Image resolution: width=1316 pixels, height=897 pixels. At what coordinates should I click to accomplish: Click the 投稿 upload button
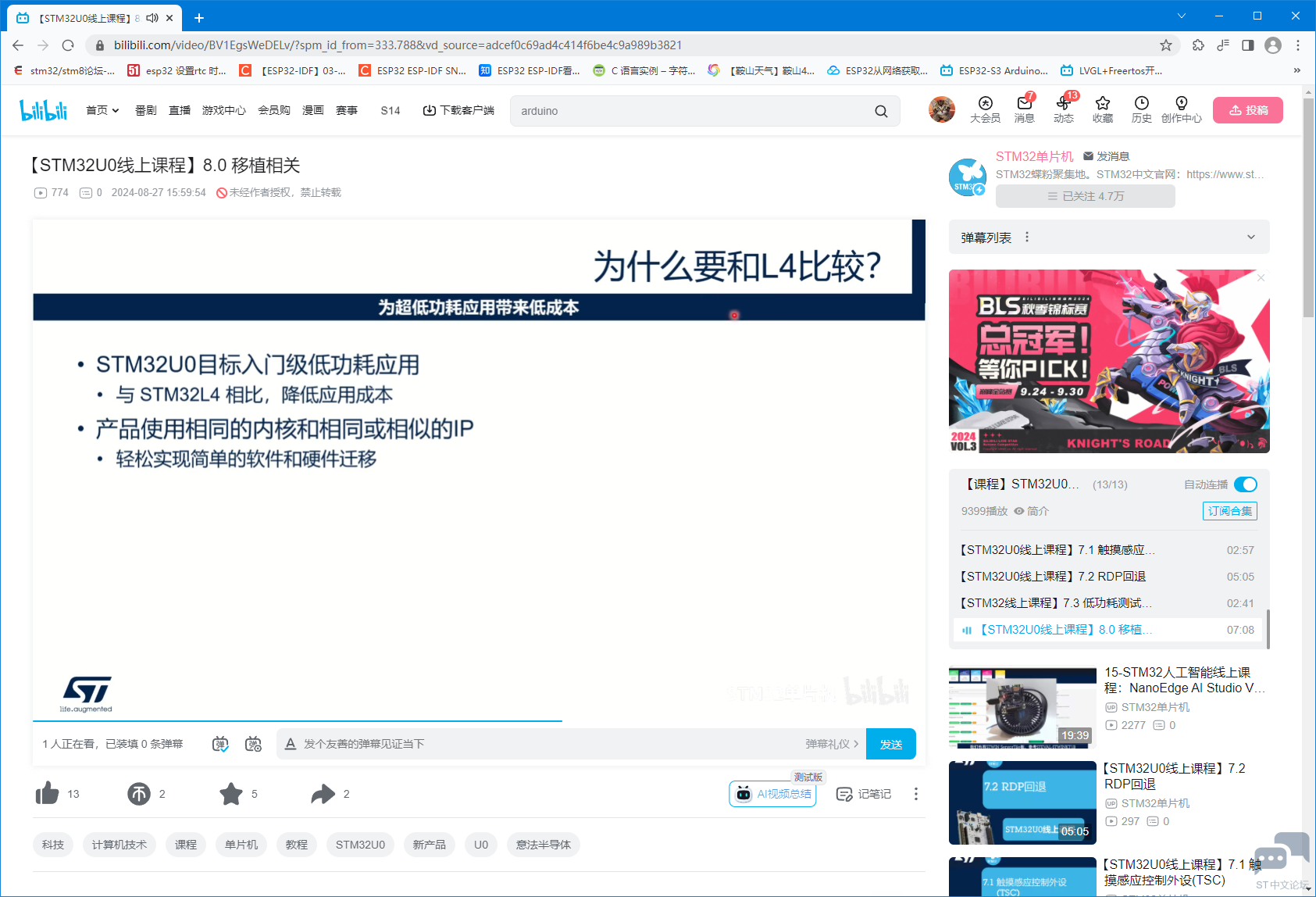[x=1248, y=110]
